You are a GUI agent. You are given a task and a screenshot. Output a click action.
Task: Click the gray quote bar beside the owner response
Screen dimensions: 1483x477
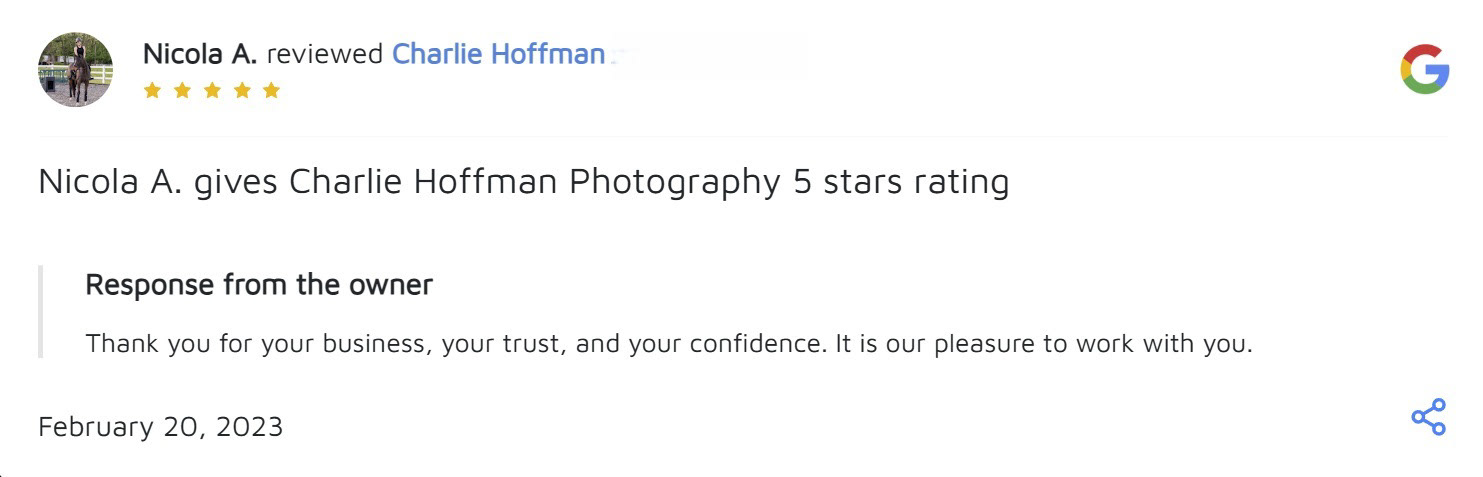pyautogui.click(x=41, y=312)
